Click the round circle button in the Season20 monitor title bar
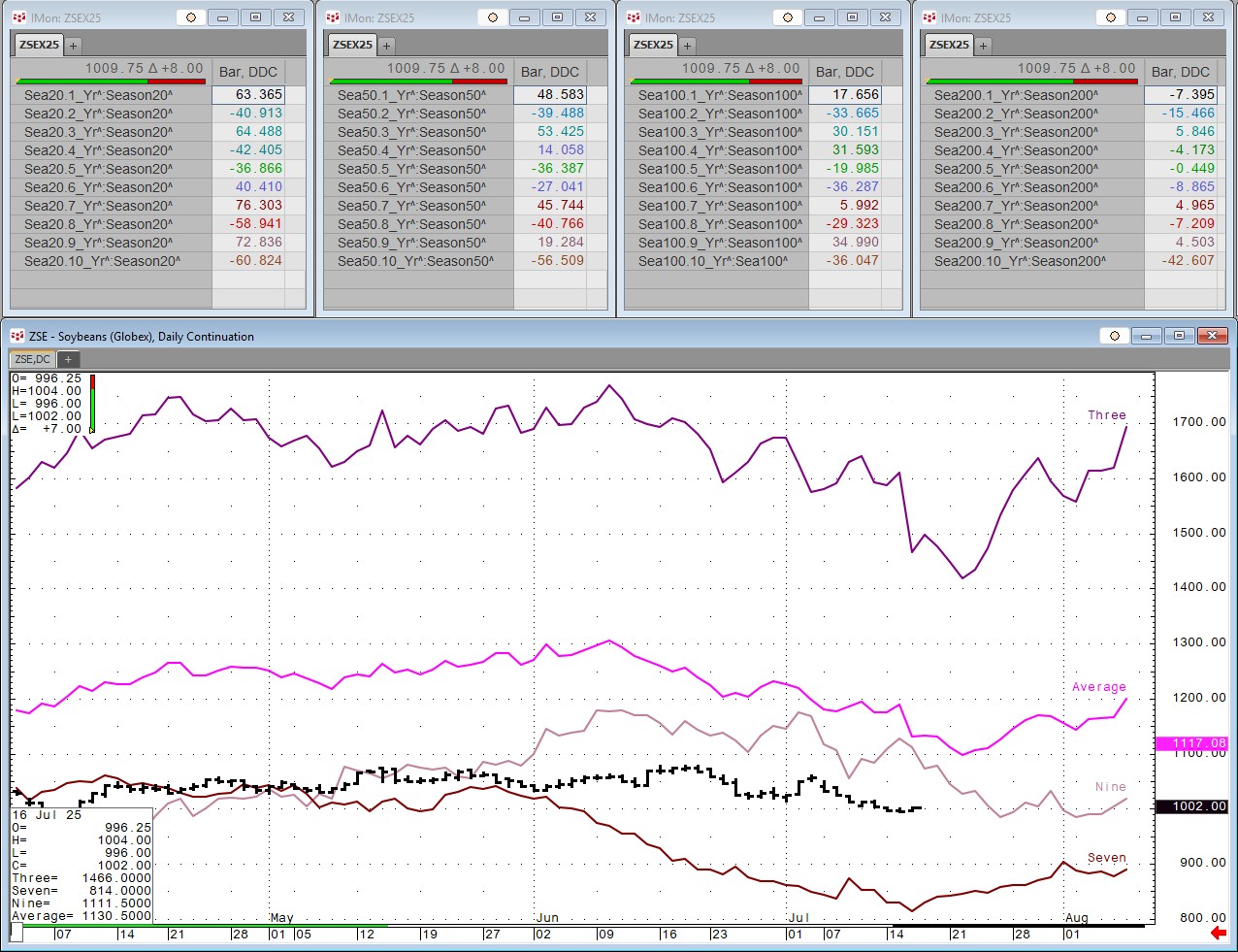This screenshot has height=952, width=1238. 190,17
